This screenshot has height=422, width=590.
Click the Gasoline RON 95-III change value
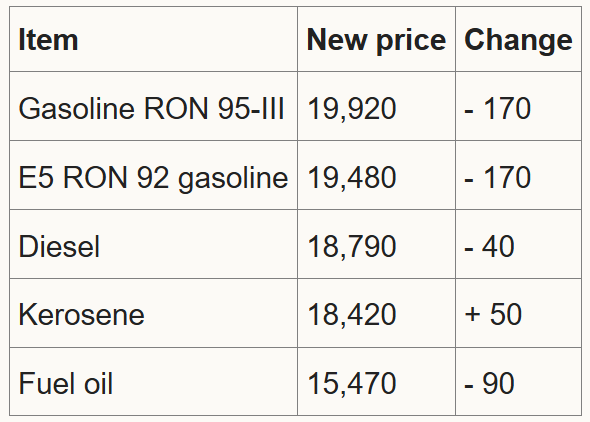tap(518, 106)
